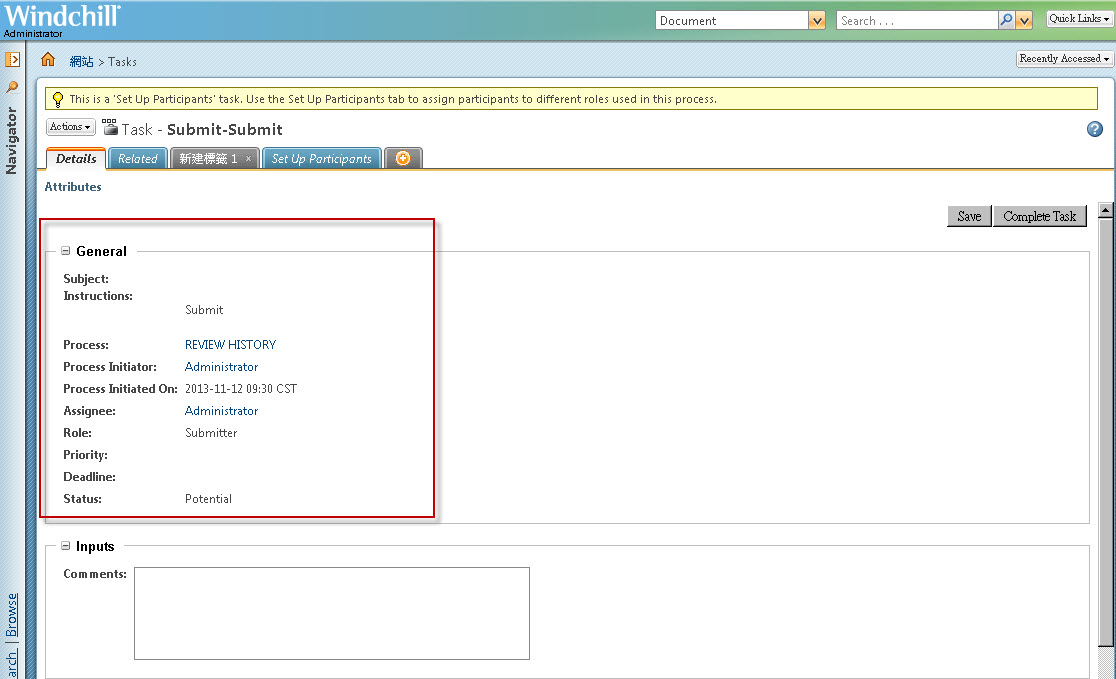Screen dimensions: 1116x679
Task: Collapse the Inputs section
Action: (x=65, y=546)
